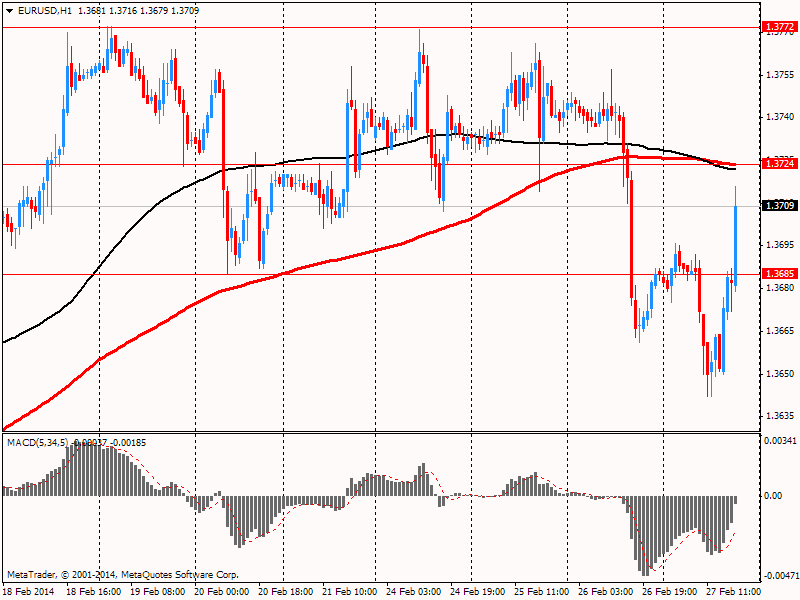The width and height of the screenshot is (800, 600).
Task: Click the 20 Feb 18:00 time label
Action: (x=286, y=591)
